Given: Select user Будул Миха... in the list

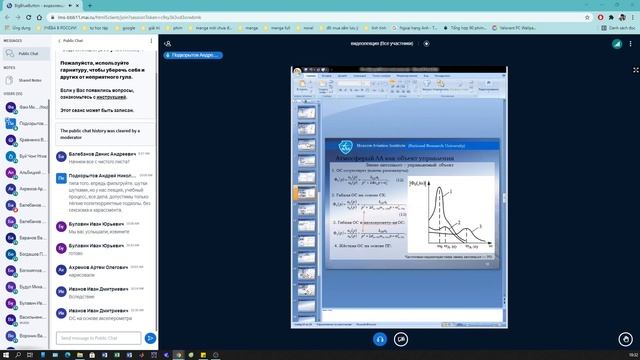Looking at the screenshot, I should 26,287.
